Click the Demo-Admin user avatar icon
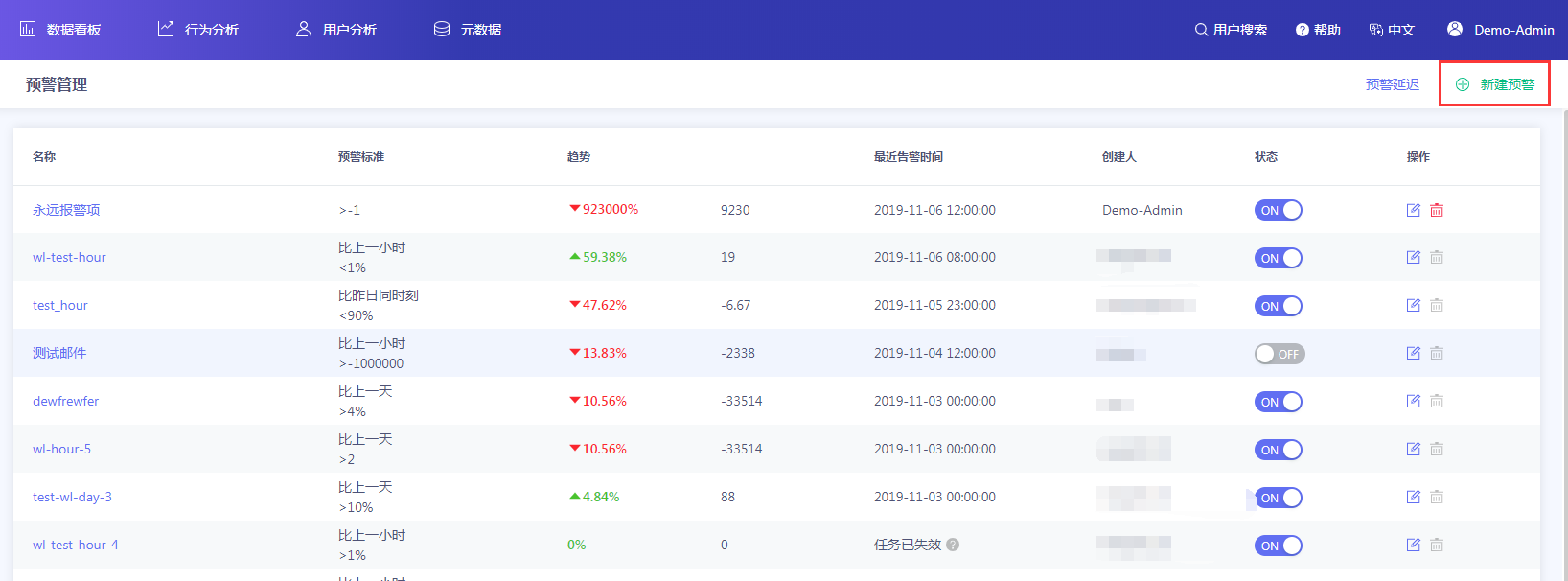The width and height of the screenshot is (1568, 581). [1455, 29]
